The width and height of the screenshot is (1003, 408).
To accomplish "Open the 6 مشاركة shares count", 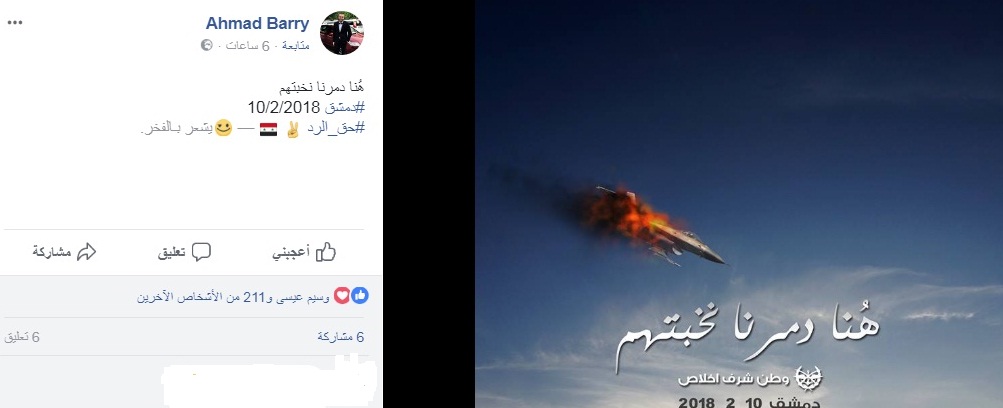I will (341, 337).
